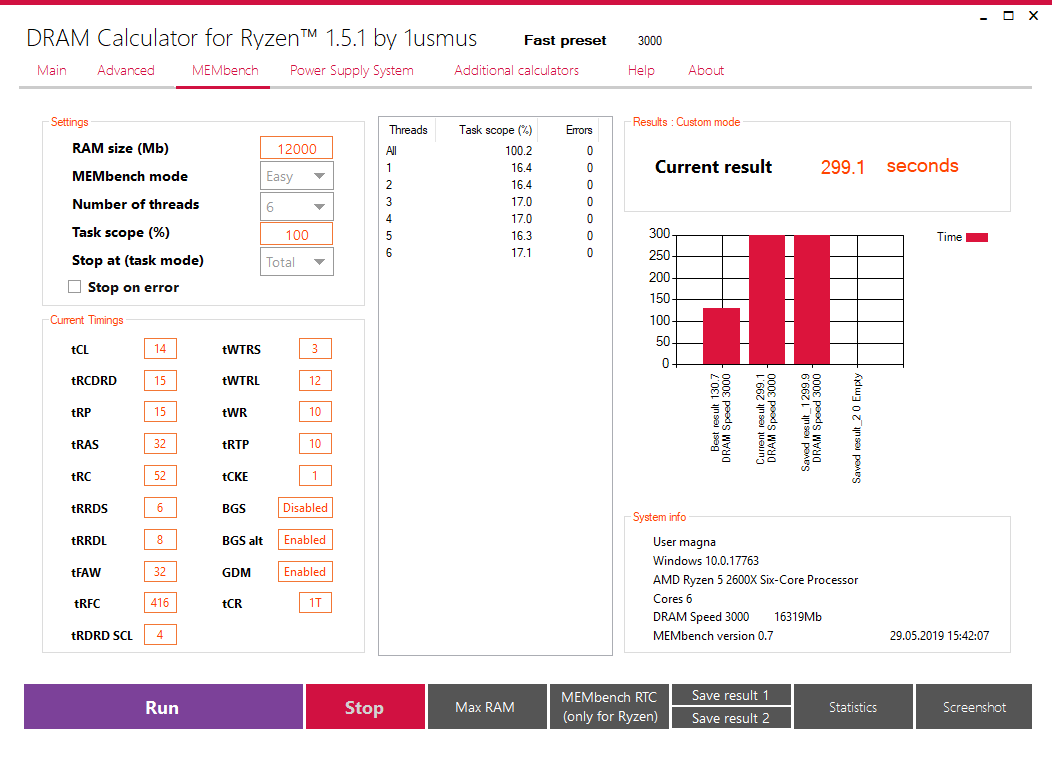
Task: Click the Max RAM button
Action: (x=486, y=707)
